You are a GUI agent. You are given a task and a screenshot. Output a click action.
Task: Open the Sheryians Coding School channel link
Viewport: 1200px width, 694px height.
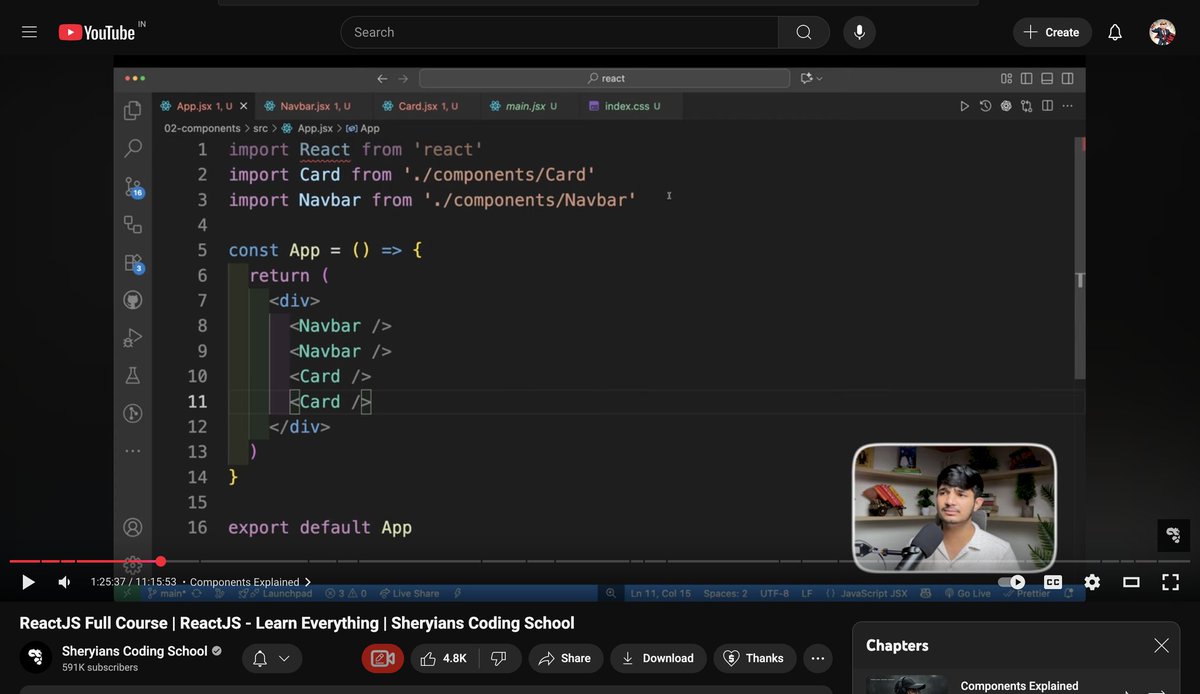(x=135, y=651)
